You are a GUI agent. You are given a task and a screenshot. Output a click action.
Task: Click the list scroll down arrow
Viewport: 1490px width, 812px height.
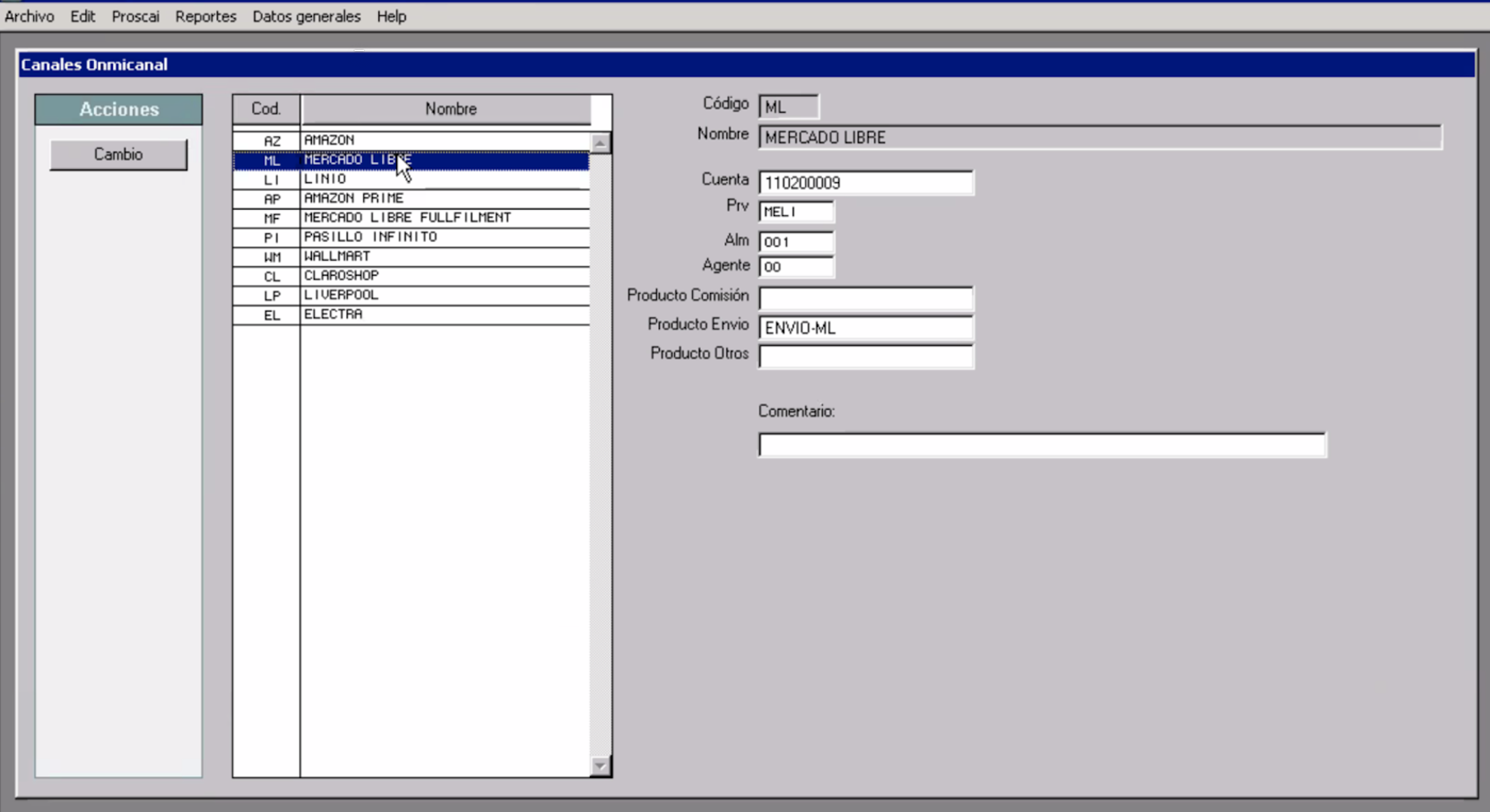coord(601,765)
